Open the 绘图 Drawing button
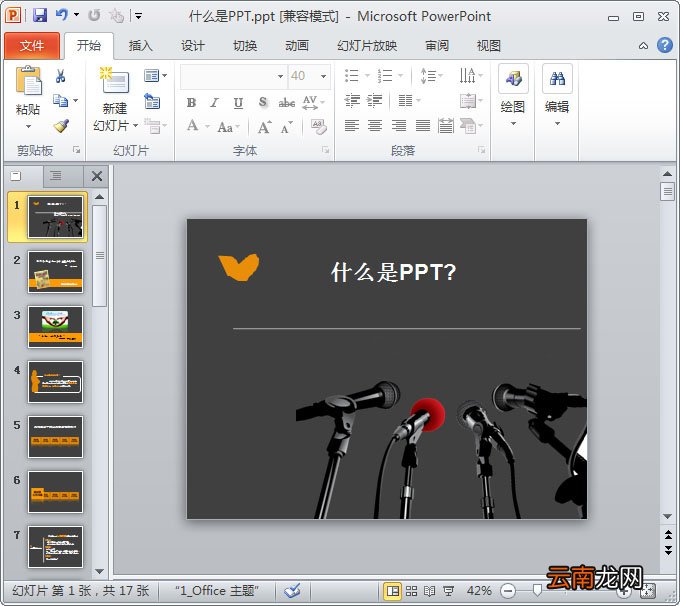Viewport: 680px width, 606px height. [x=513, y=95]
